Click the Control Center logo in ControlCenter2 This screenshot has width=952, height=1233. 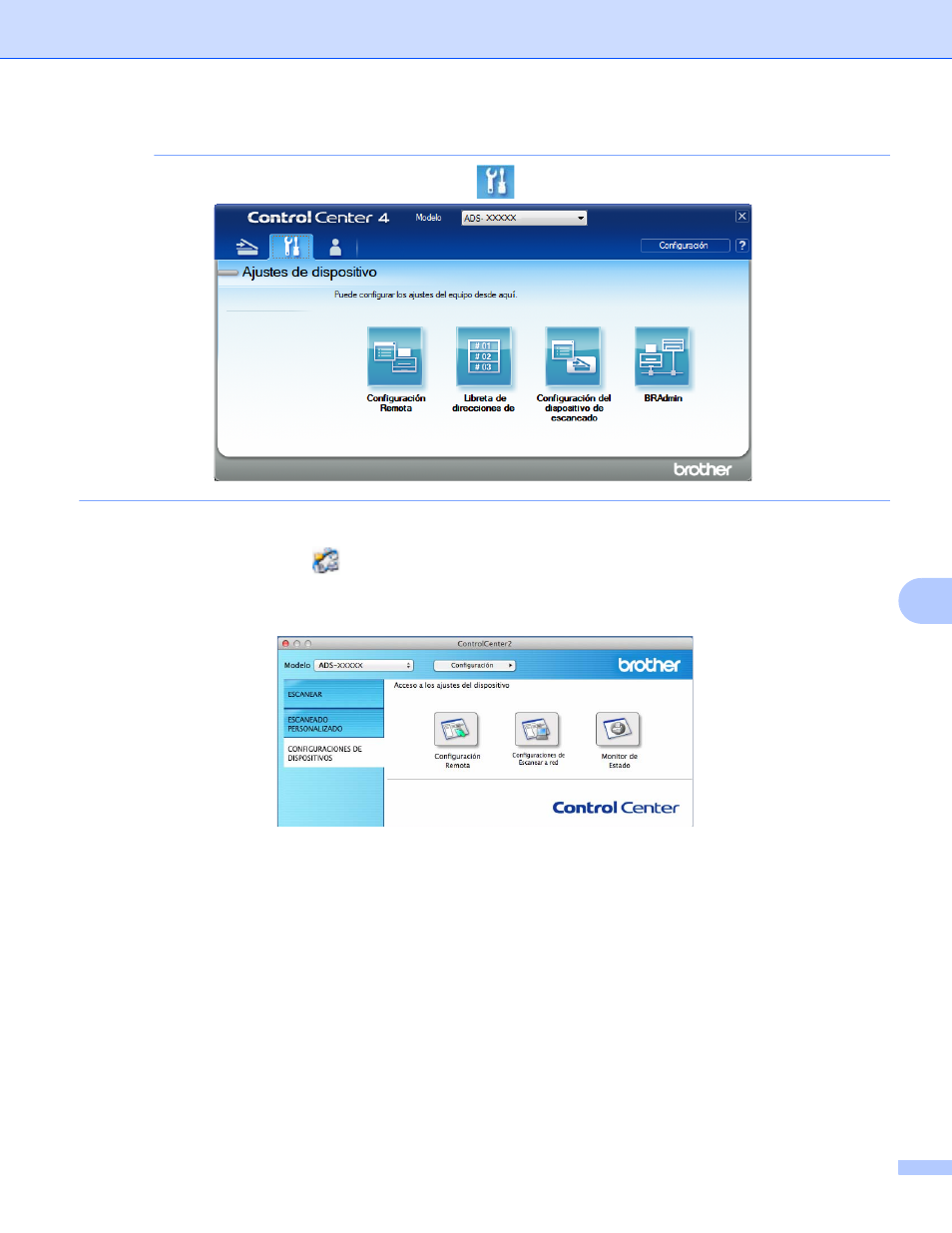[616, 808]
